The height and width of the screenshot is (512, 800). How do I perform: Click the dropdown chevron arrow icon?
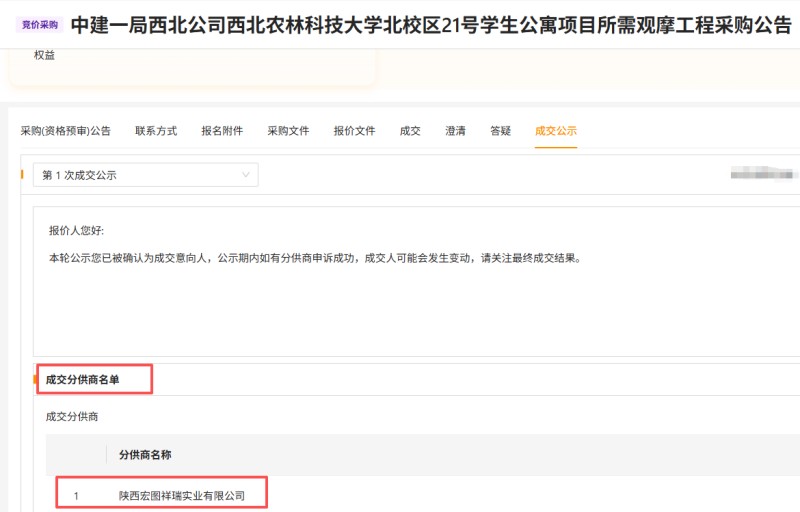(x=245, y=175)
